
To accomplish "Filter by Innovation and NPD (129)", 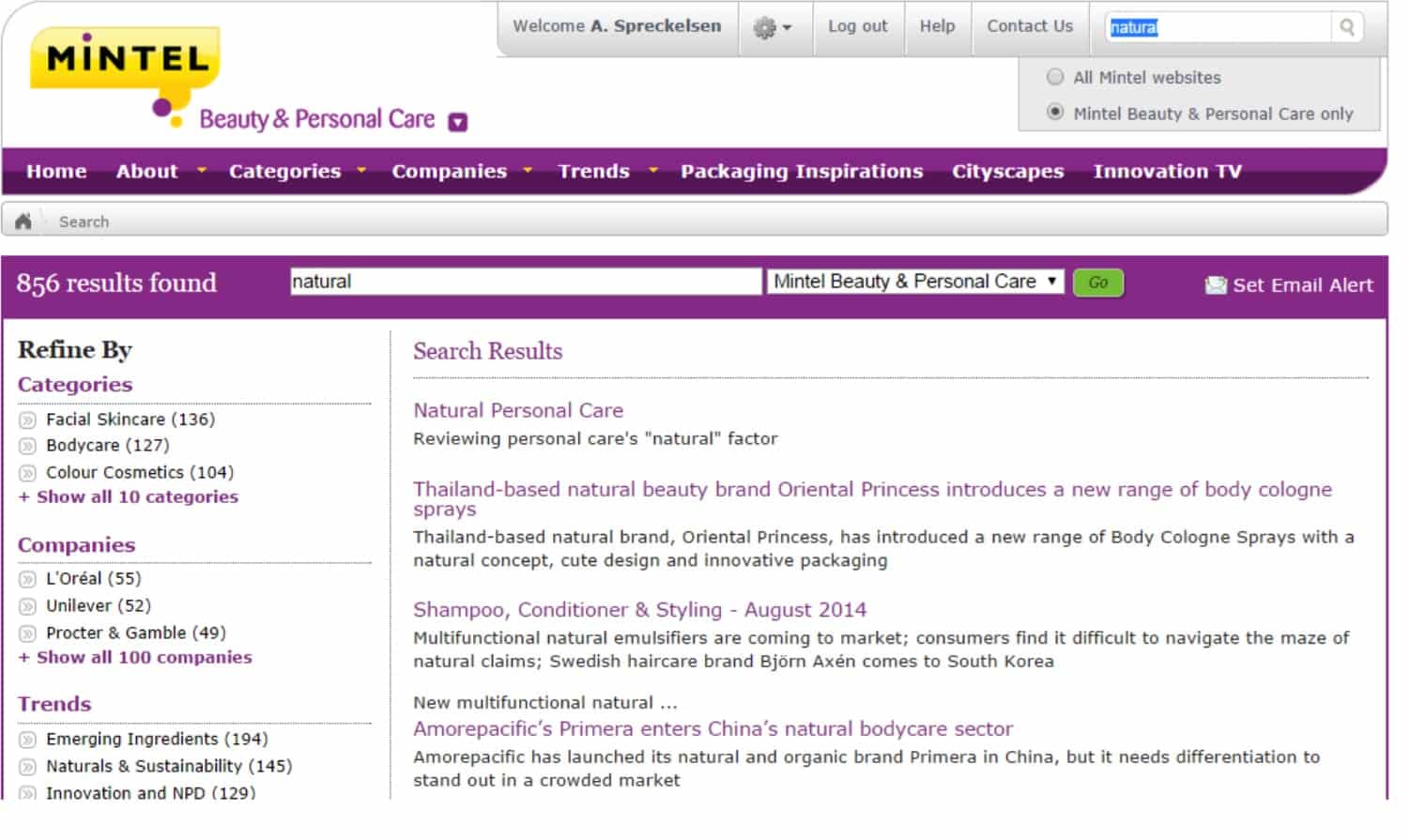I will [x=150, y=793].
